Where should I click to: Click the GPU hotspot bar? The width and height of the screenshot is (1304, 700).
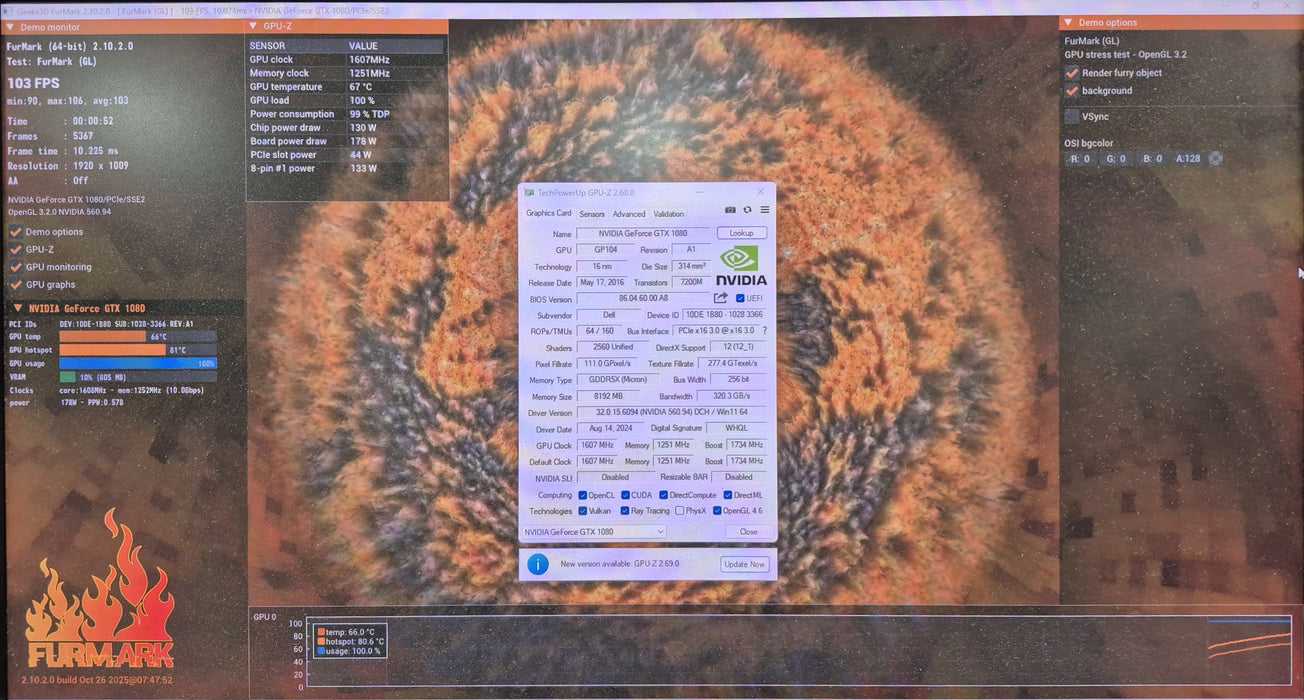point(137,350)
